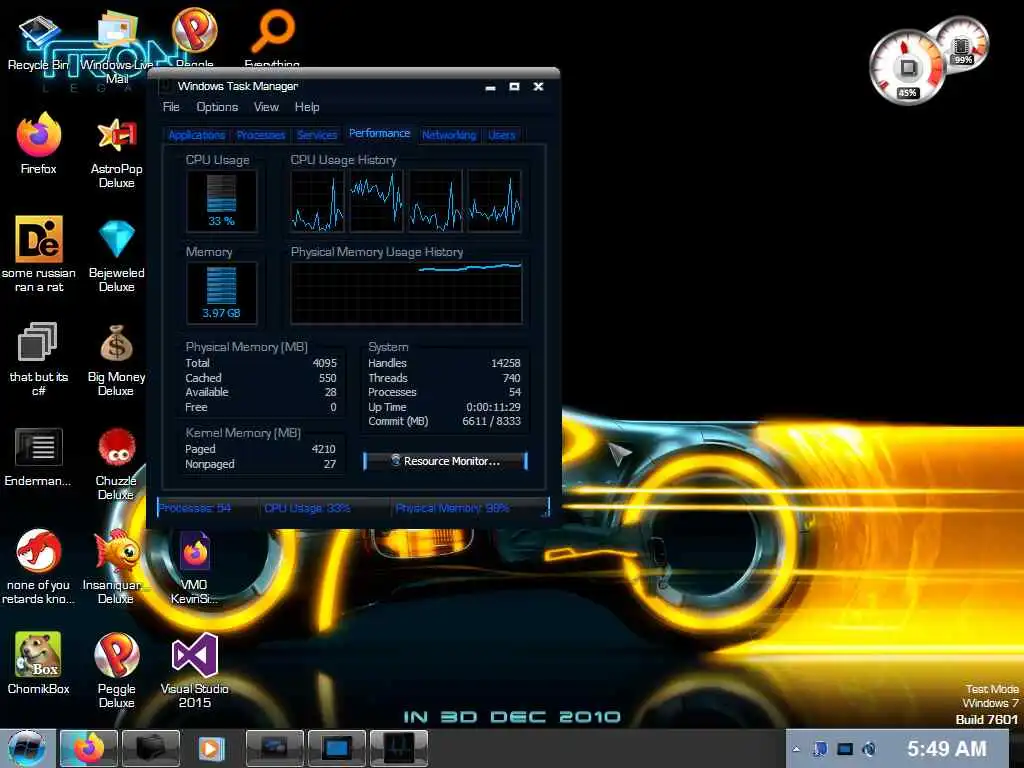
Task: Select the Enderman desktop icon
Action: (x=38, y=457)
